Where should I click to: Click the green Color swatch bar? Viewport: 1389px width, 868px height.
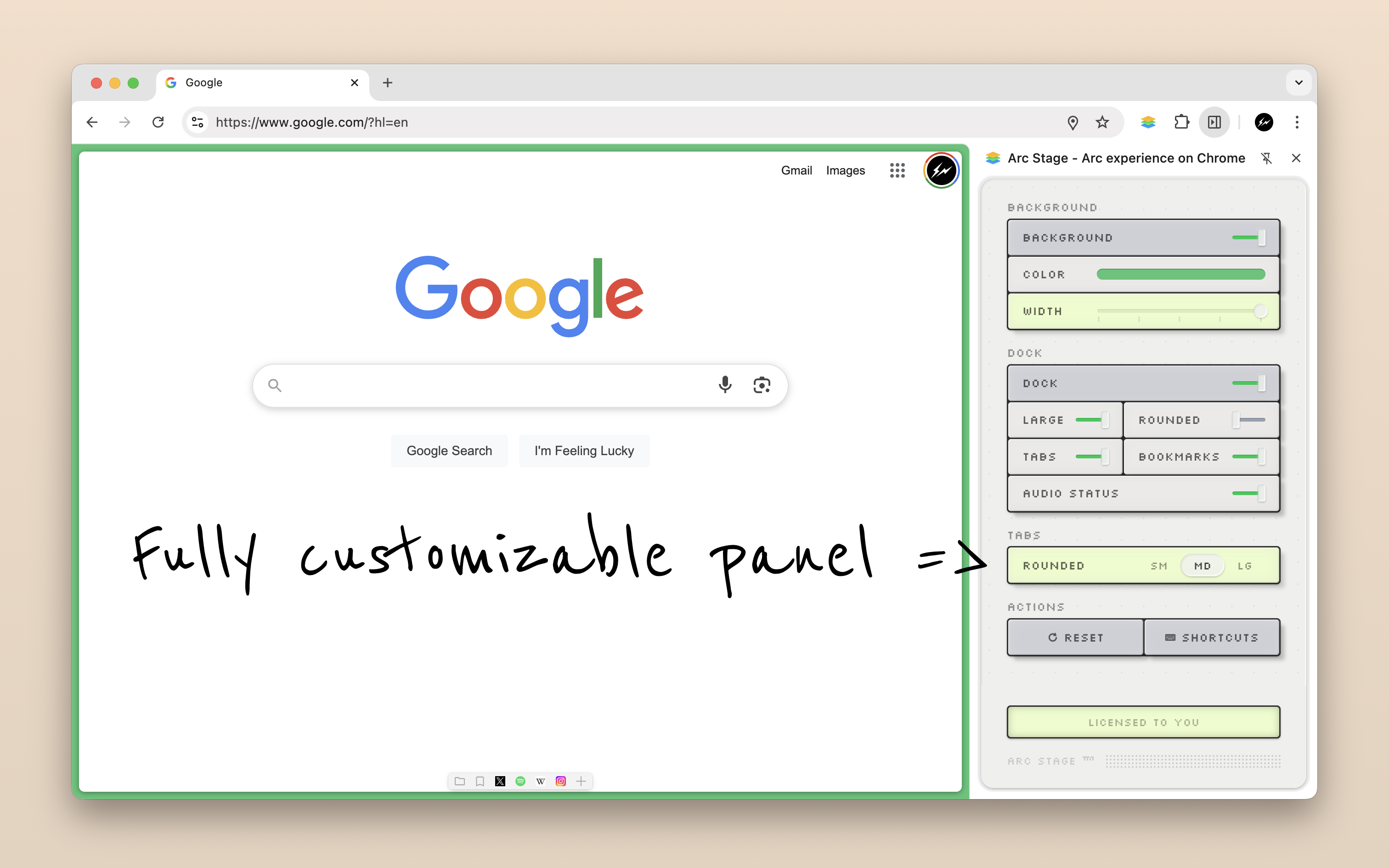1180,275
